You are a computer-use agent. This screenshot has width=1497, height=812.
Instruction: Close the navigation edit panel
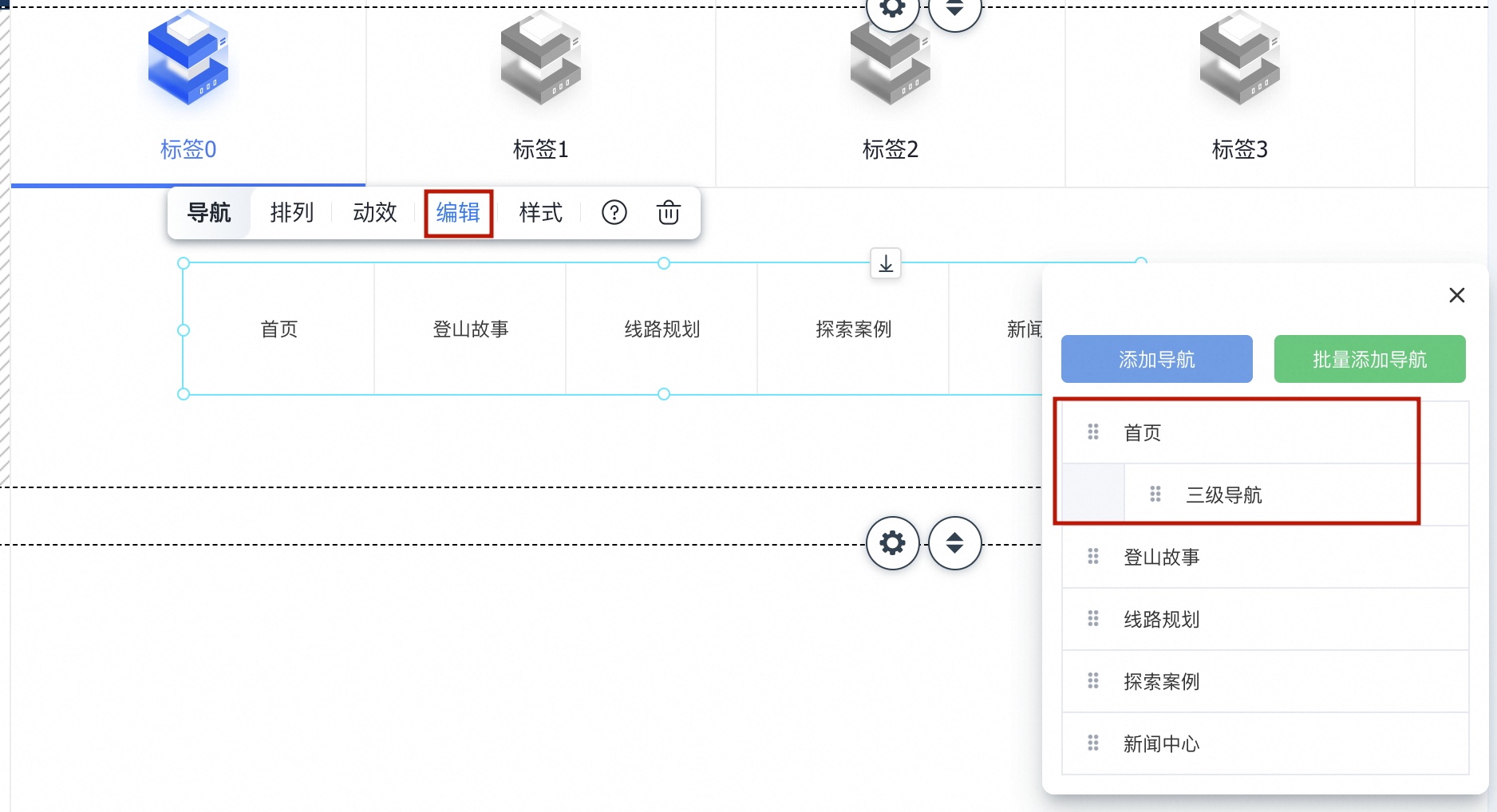(1457, 295)
